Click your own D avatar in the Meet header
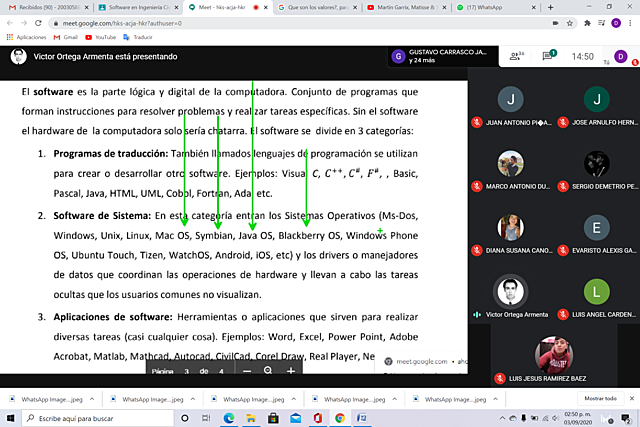 [621, 57]
